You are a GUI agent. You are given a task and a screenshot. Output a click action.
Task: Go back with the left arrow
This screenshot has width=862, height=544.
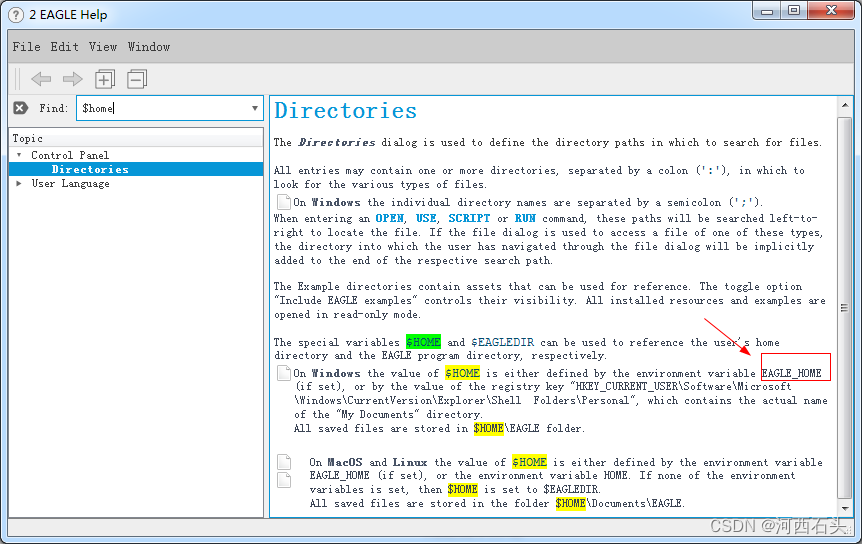point(41,79)
